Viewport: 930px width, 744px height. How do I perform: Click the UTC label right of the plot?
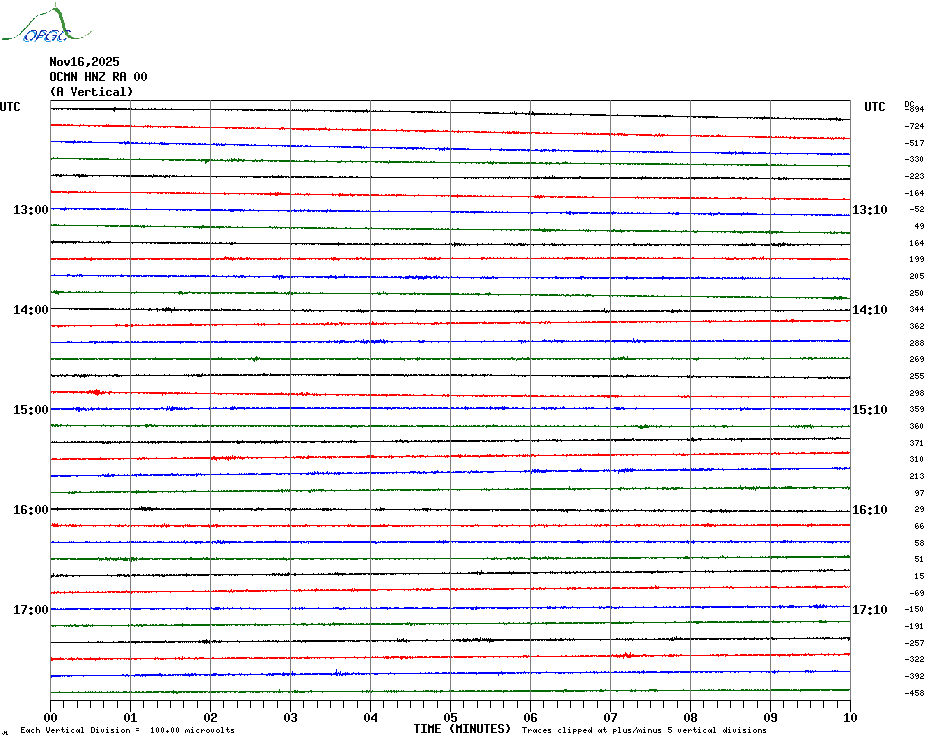[874, 107]
